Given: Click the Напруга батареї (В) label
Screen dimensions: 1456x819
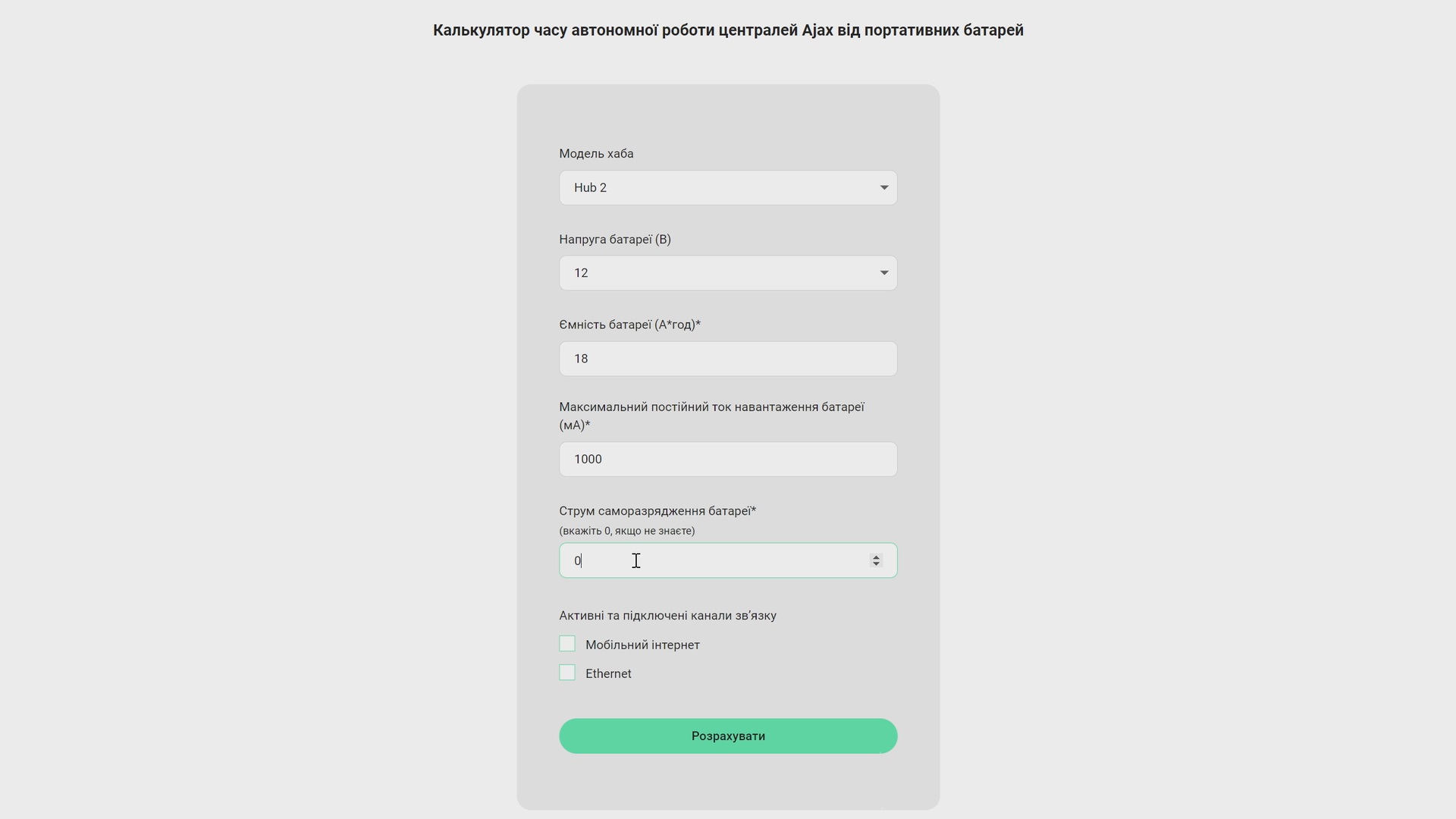Looking at the screenshot, I should 615,240.
